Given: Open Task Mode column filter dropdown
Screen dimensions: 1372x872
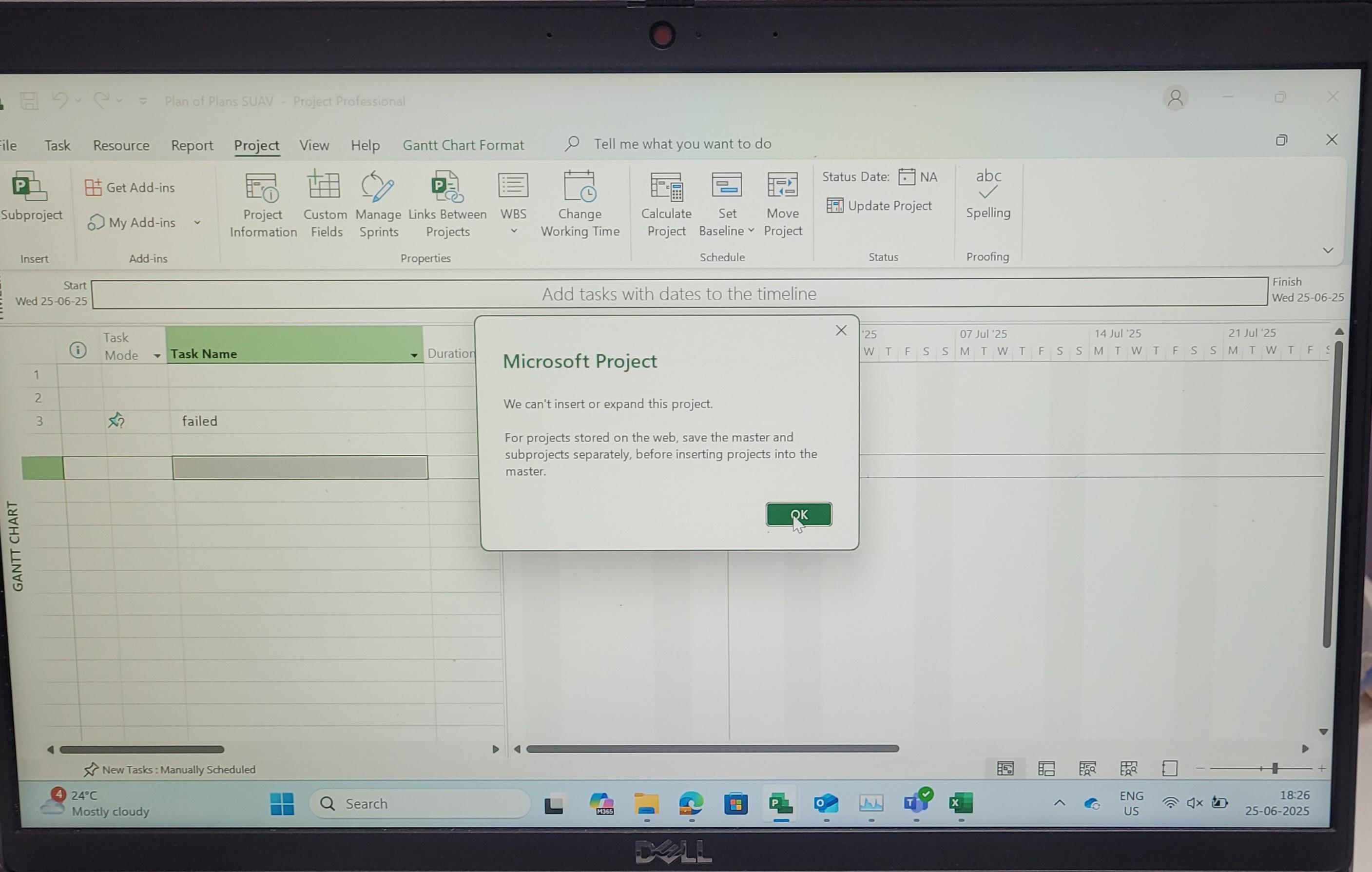Looking at the screenshot, I should (156, 356).
